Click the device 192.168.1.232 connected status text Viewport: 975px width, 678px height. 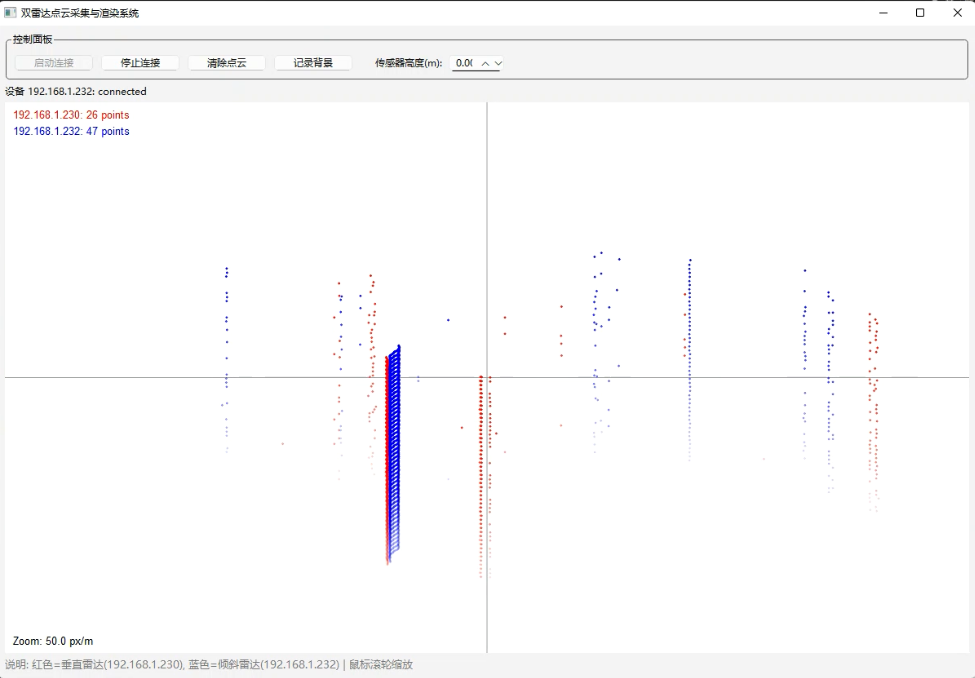pos(76,91)
